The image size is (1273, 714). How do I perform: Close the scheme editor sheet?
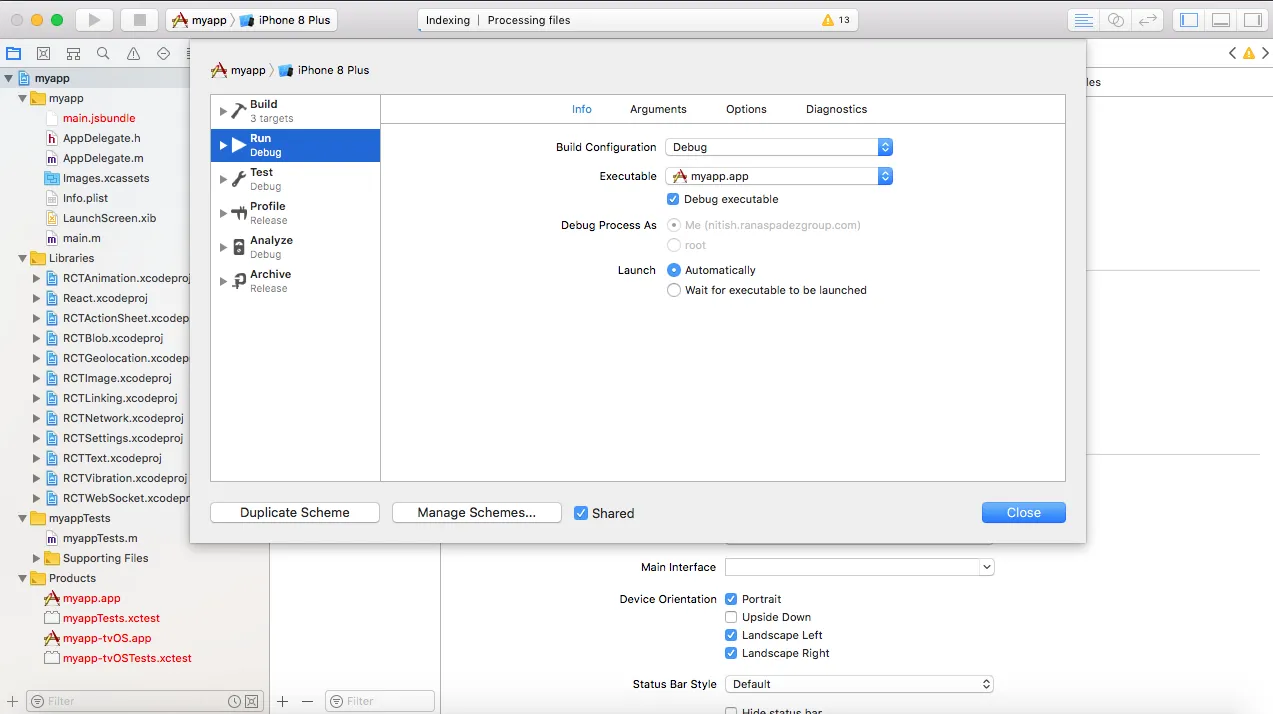1024,512
